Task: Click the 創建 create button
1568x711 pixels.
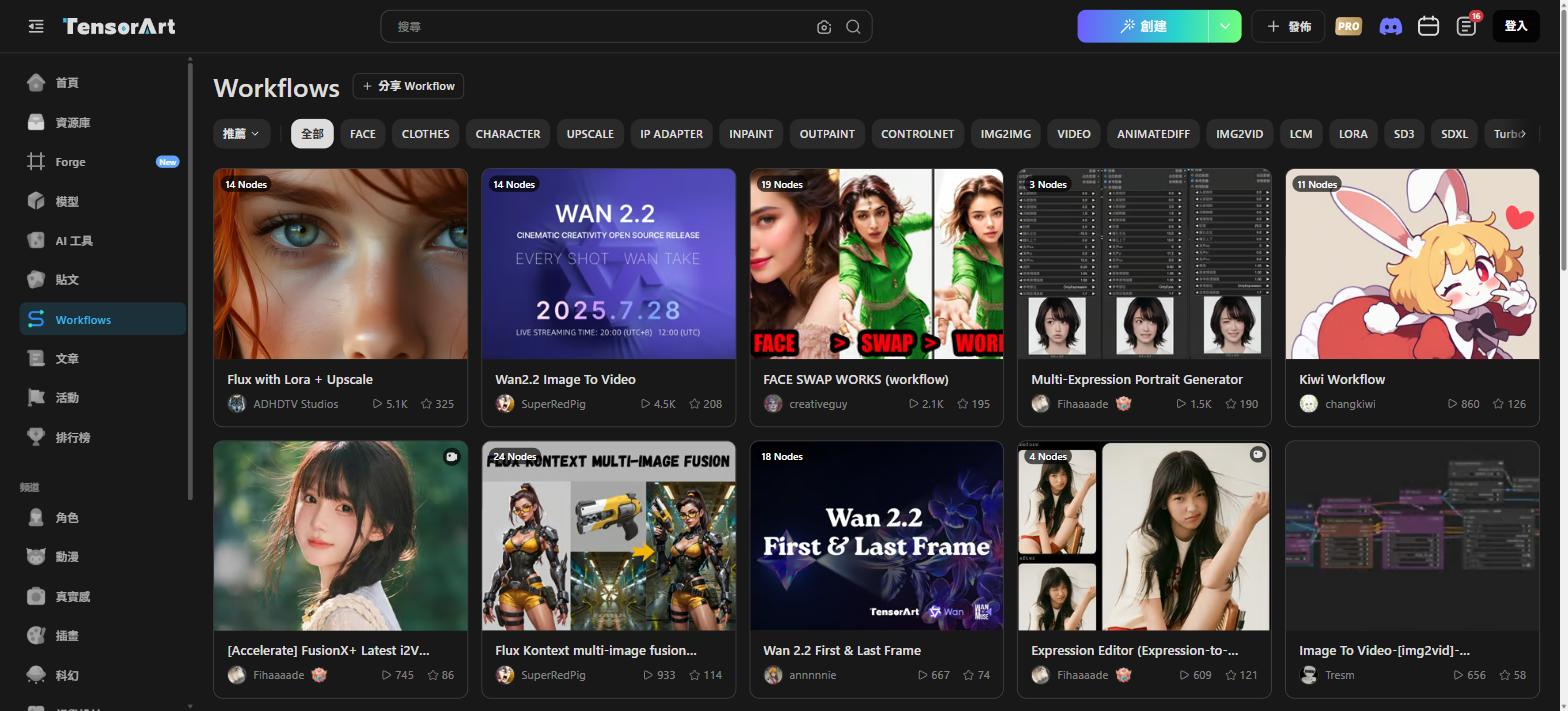Action: tap(1143, 26)
